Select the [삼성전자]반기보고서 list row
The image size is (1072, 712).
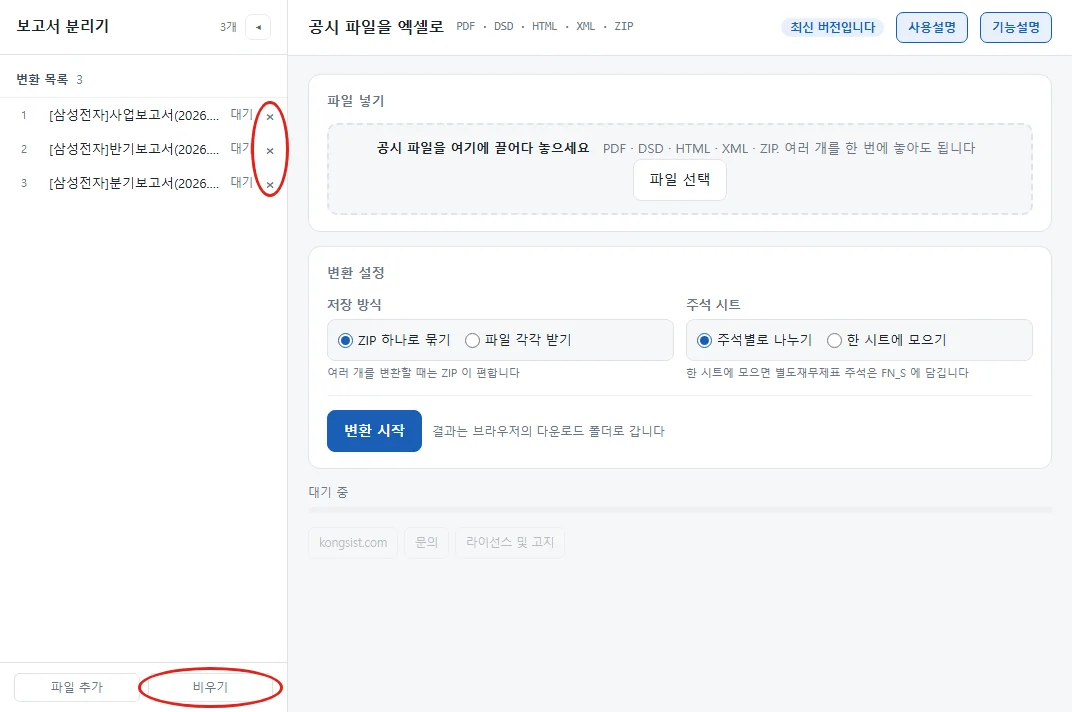144,150
